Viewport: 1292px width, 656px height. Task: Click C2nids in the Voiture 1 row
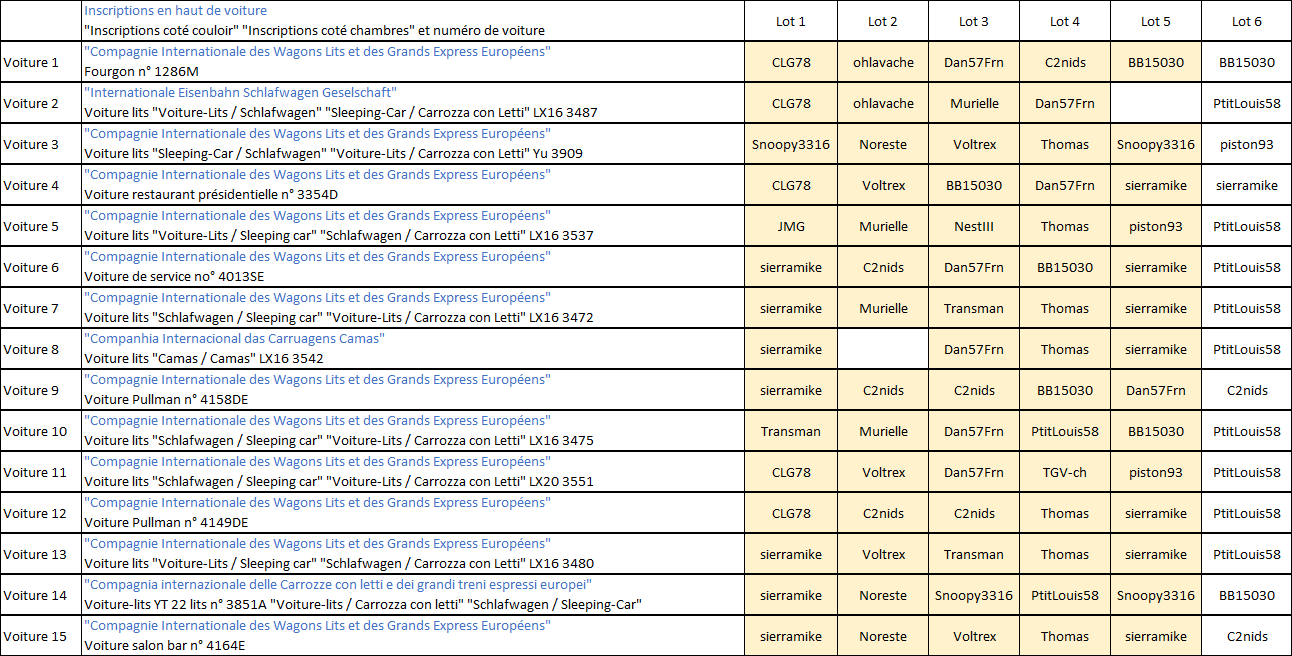pyautogui.click(x=1065, y=62)
